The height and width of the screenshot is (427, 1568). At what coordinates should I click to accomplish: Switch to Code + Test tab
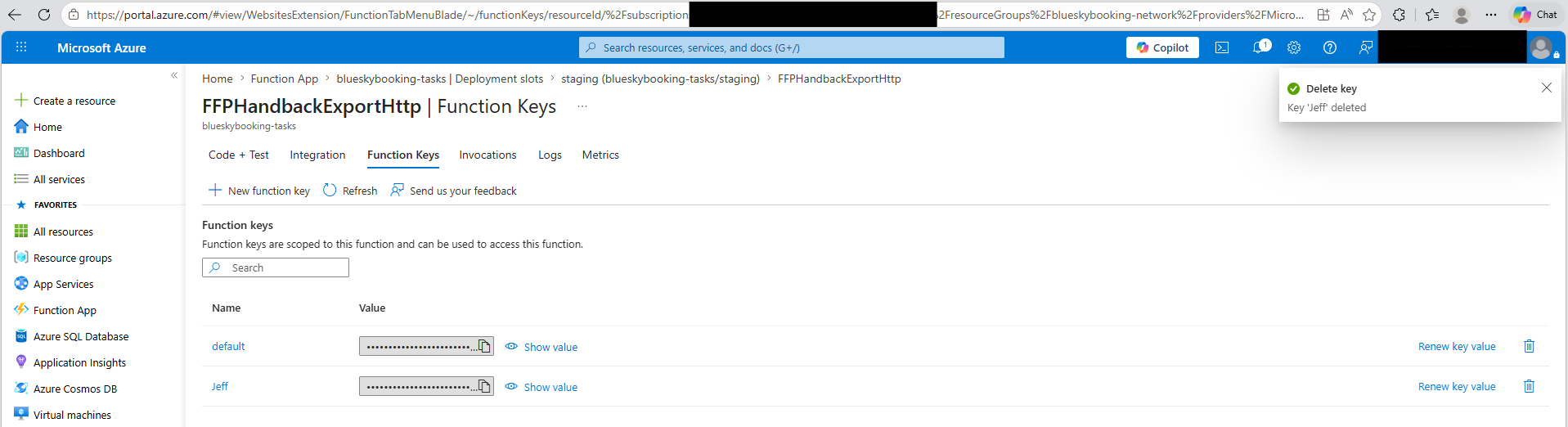238,155
